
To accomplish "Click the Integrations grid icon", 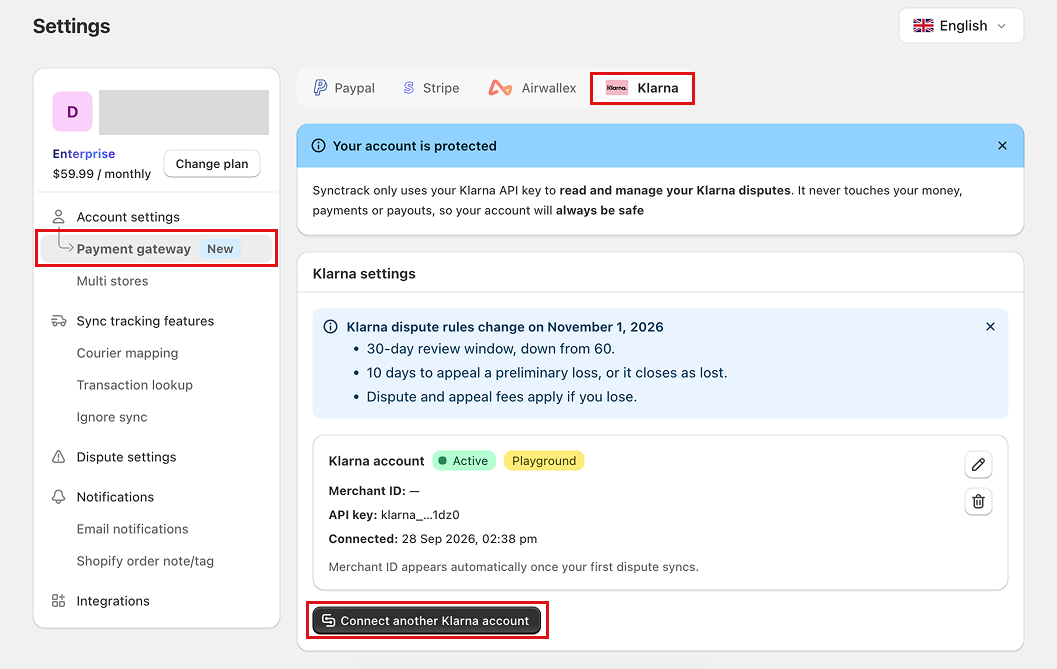I will [x=59, y=601].
